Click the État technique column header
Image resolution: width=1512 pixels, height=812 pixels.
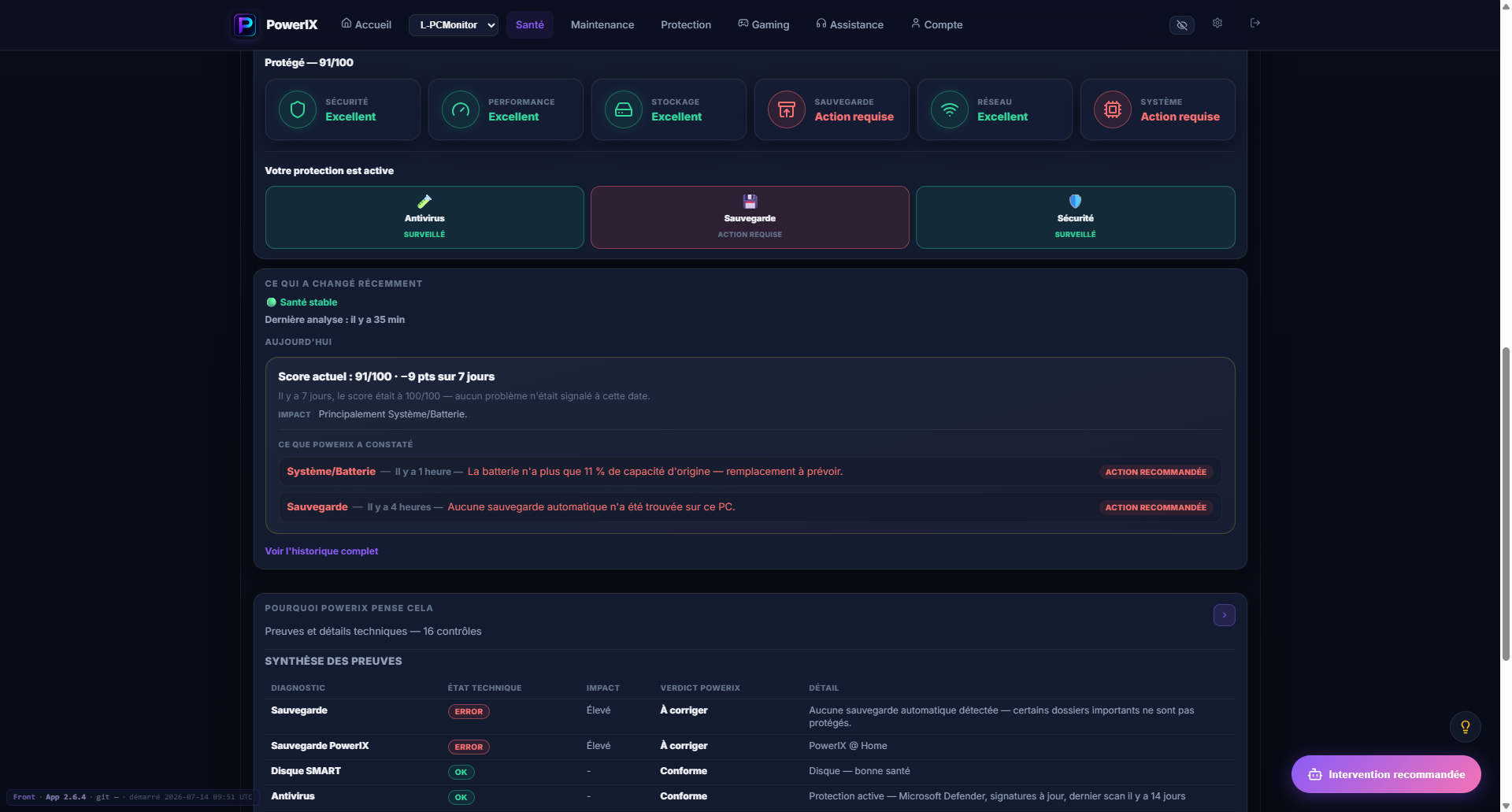484,688
